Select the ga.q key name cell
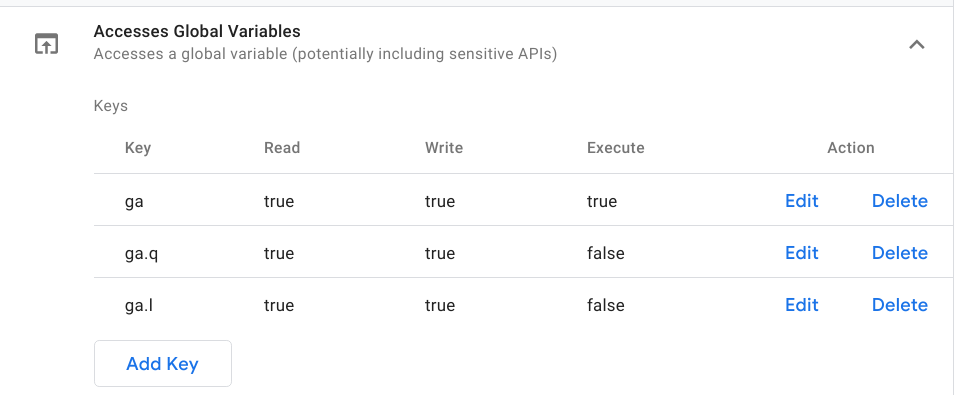 [141, 254]
